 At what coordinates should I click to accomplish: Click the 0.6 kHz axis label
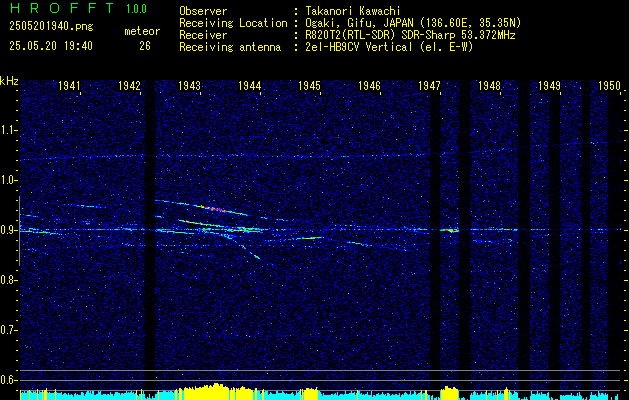[x=9, y=380]
